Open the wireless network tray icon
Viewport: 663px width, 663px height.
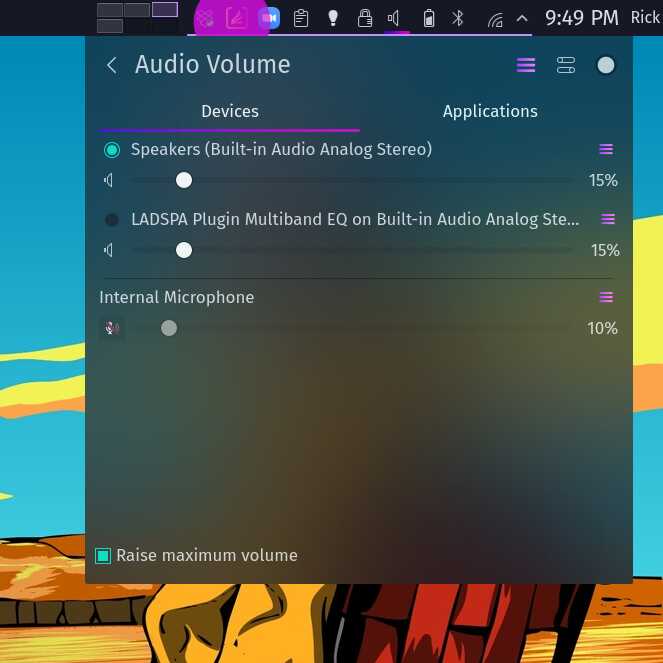pyautogui.click(x=495, y=19)
